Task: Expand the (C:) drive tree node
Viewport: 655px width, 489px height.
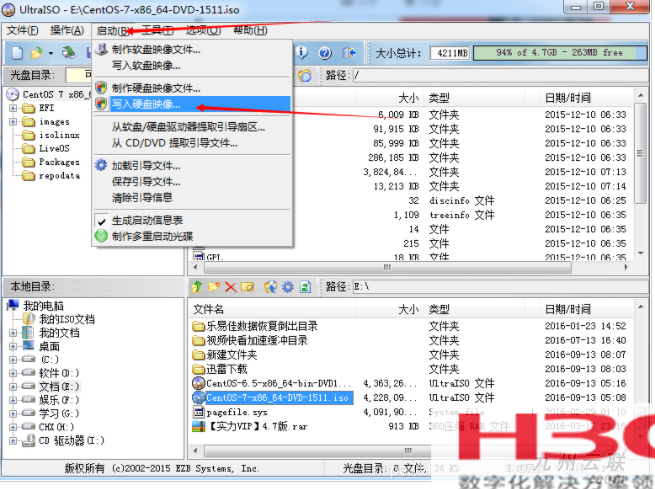Action: click(x=13, y=360)
